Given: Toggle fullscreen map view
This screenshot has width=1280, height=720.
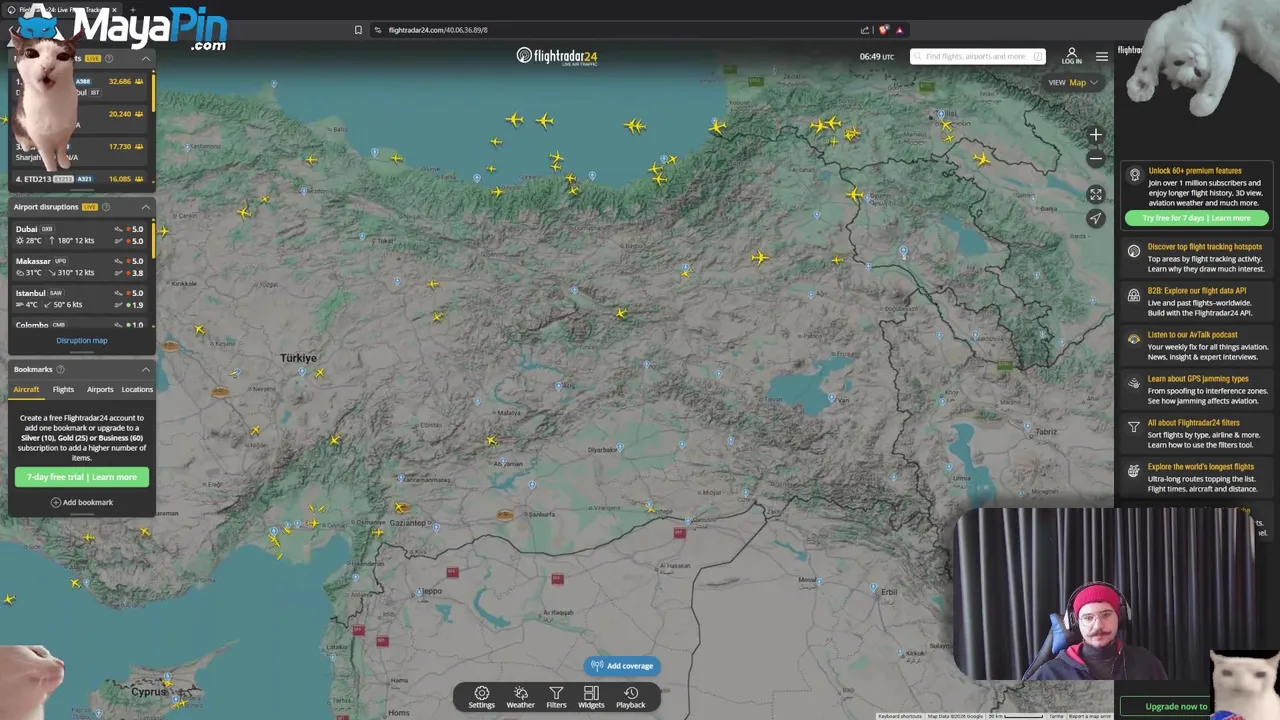Looking at the screenshot, I should click(1096, 195).
